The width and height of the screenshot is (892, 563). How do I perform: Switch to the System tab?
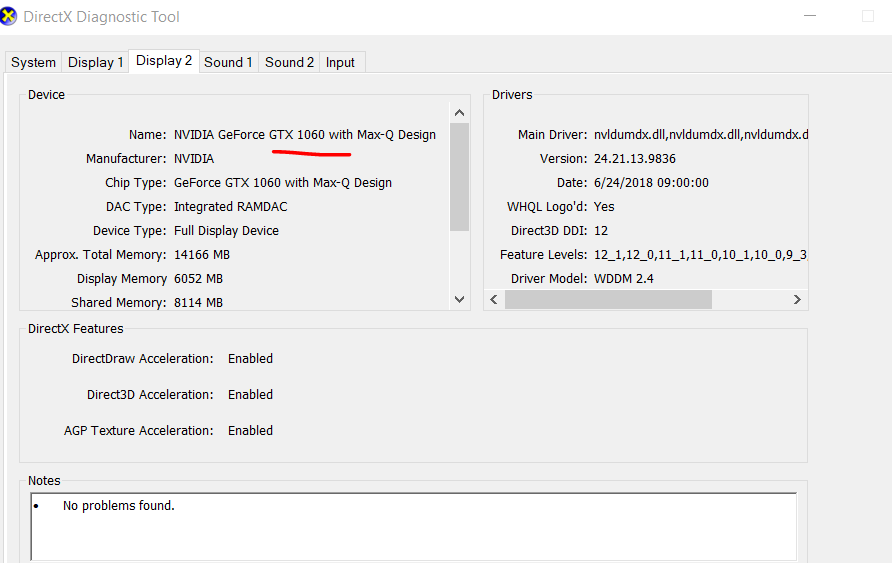[34, 63]
